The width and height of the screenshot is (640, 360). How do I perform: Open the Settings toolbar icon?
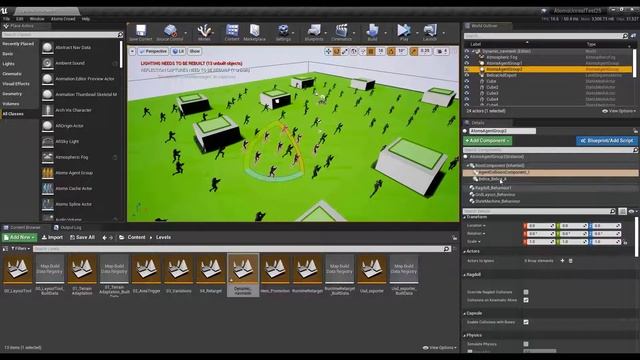pos(283,33)
